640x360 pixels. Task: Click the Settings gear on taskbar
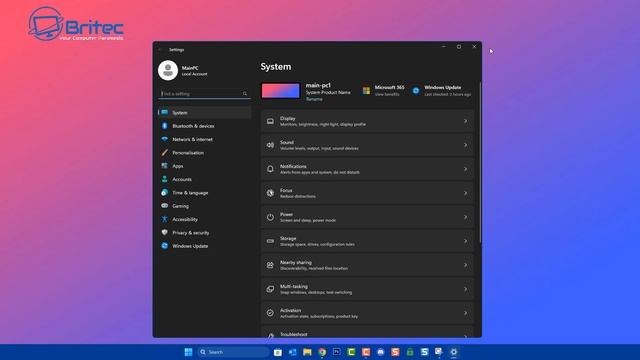[453, 352]
